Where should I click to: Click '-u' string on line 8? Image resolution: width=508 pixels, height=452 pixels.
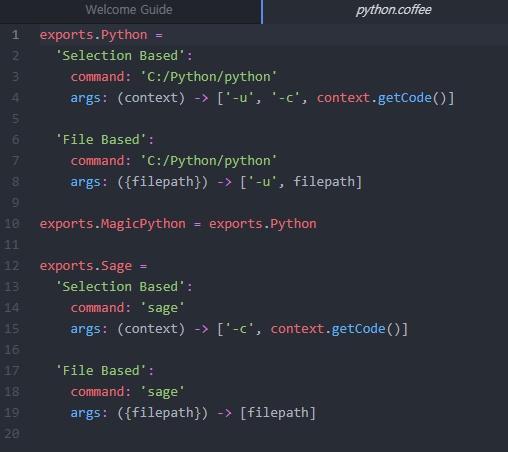coord(262,182)
